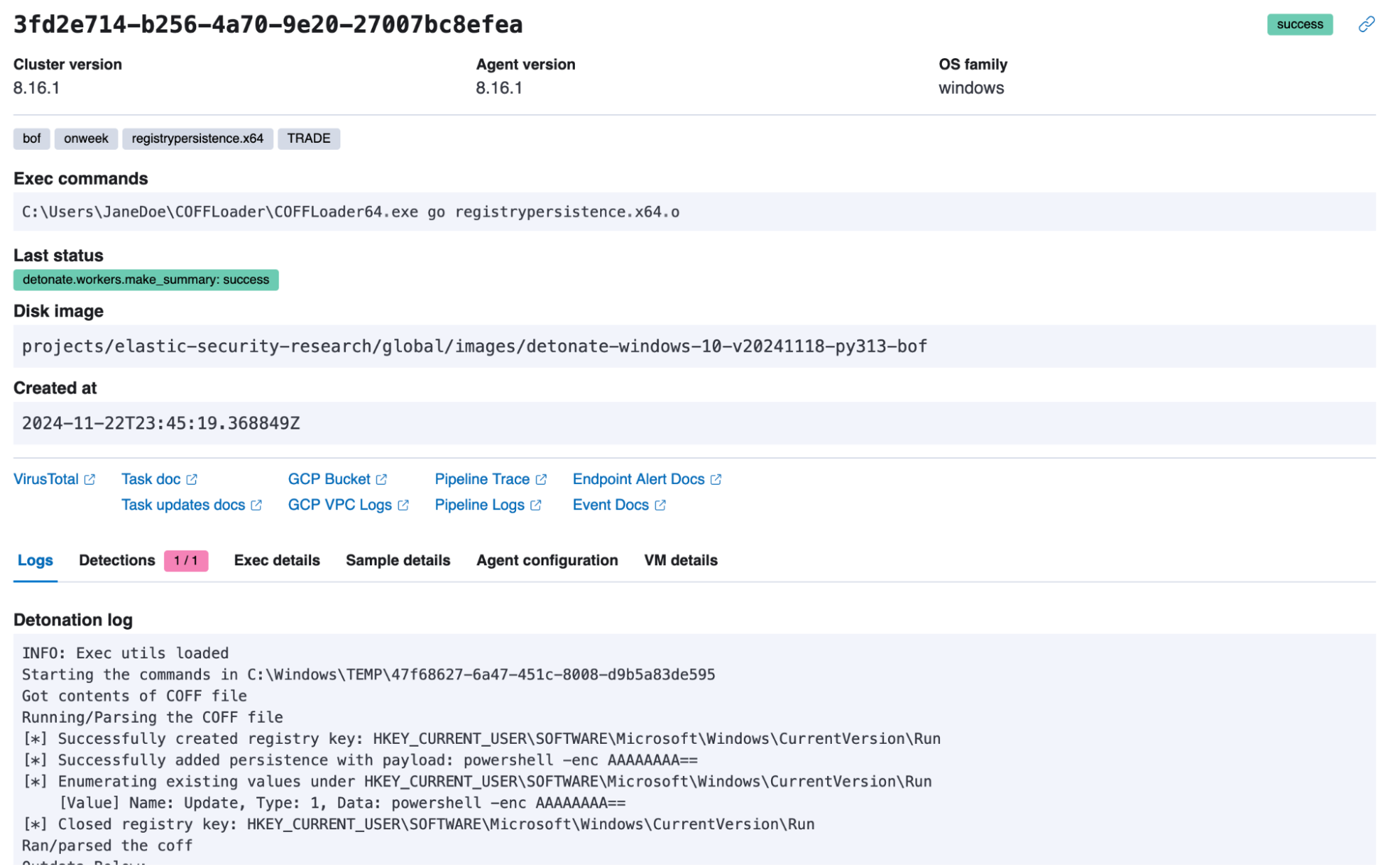Image resolution: width=1400 pixels, height=865 pixels.
Task: Click the Event Docs external link icon
Action: 660,505
